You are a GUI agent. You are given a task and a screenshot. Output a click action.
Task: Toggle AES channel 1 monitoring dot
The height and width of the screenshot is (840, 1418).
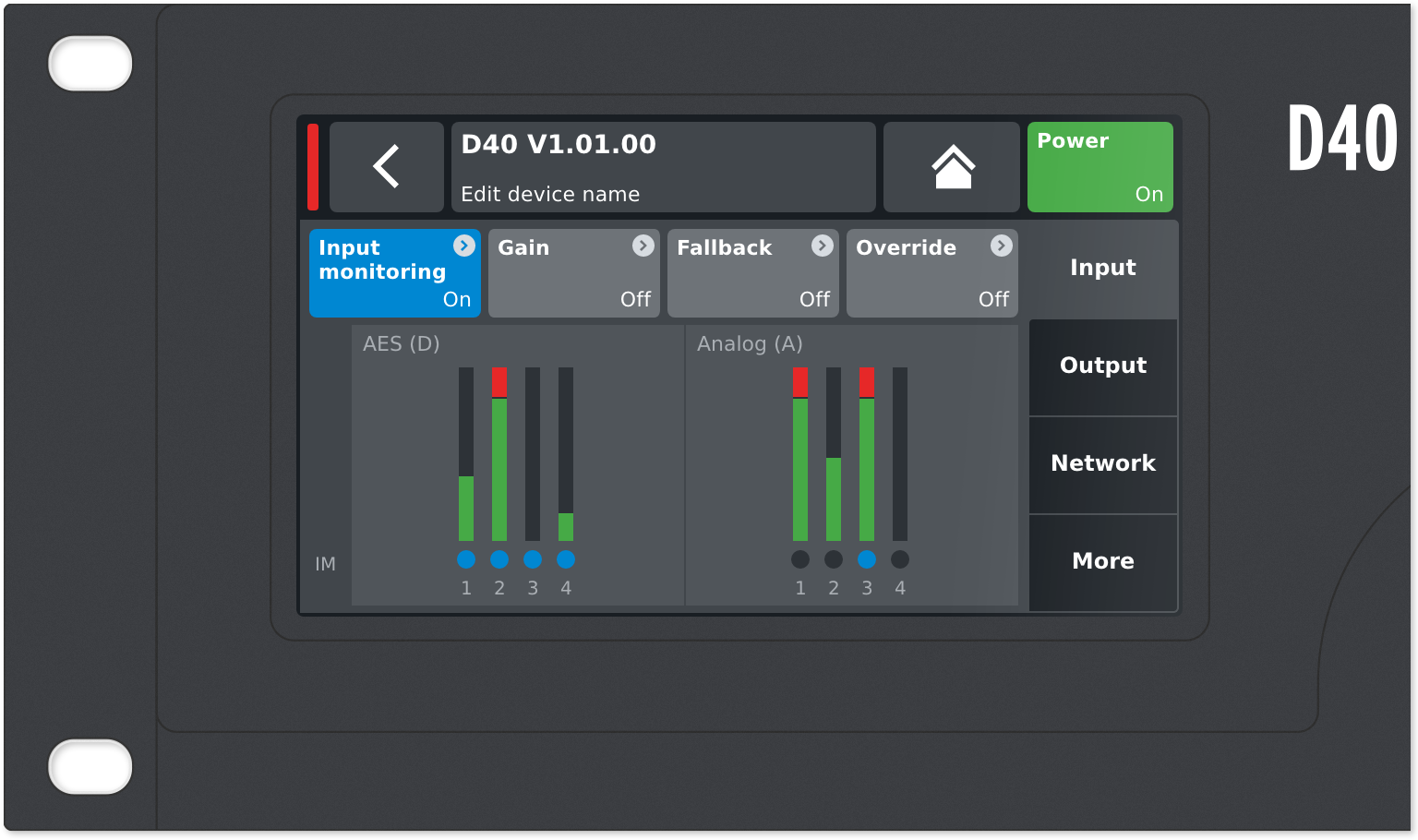click(466, 559)
